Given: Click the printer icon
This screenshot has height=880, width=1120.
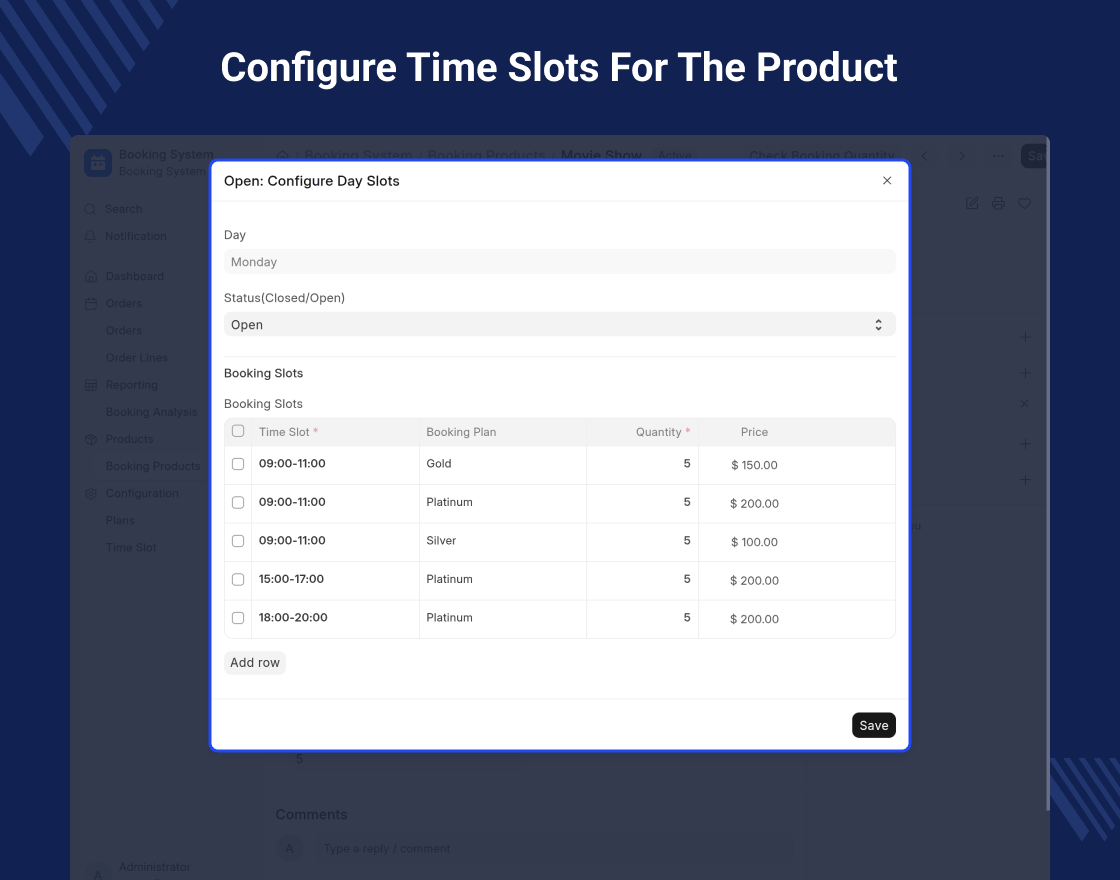Looking at the screenshot, I should coord(998,204).
